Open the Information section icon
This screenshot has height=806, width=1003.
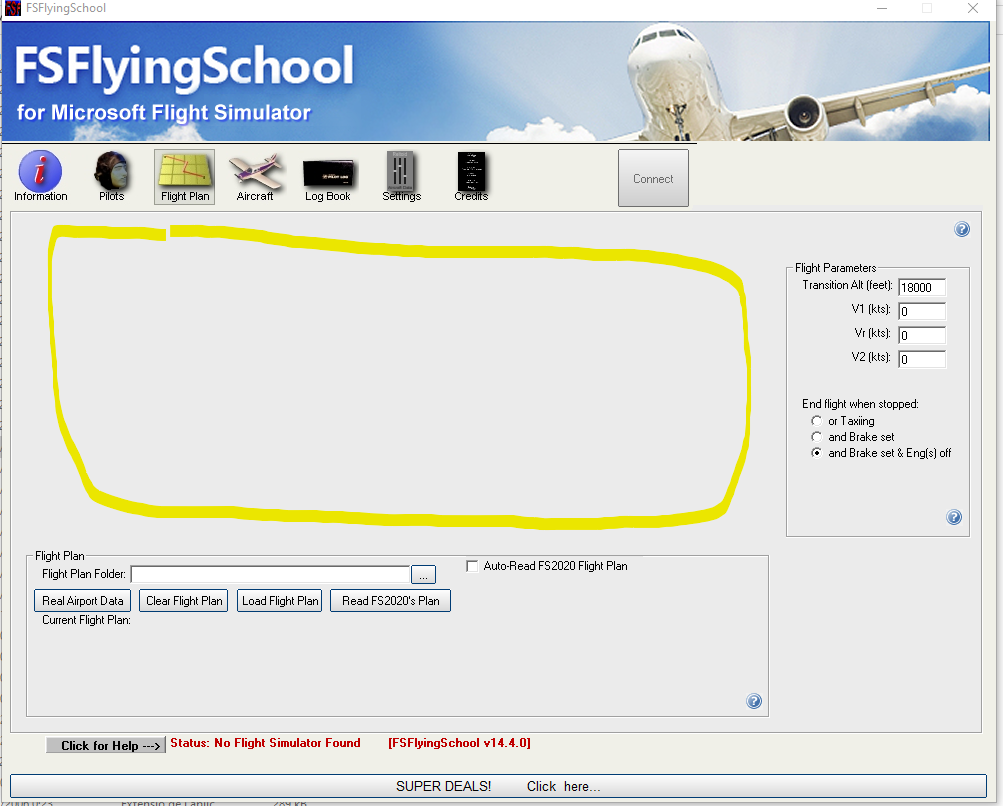point(40,177)
